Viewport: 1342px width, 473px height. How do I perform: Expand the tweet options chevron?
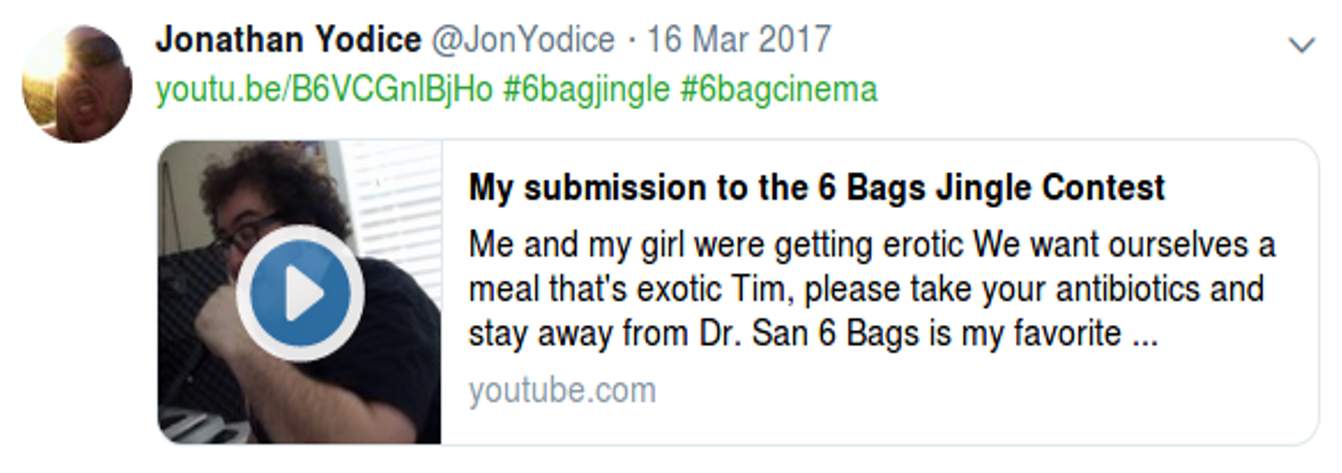(1301, 45)
